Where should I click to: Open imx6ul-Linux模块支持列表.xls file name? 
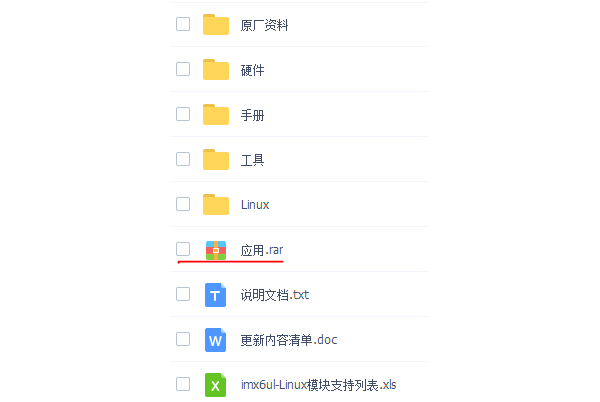point(320,385)
